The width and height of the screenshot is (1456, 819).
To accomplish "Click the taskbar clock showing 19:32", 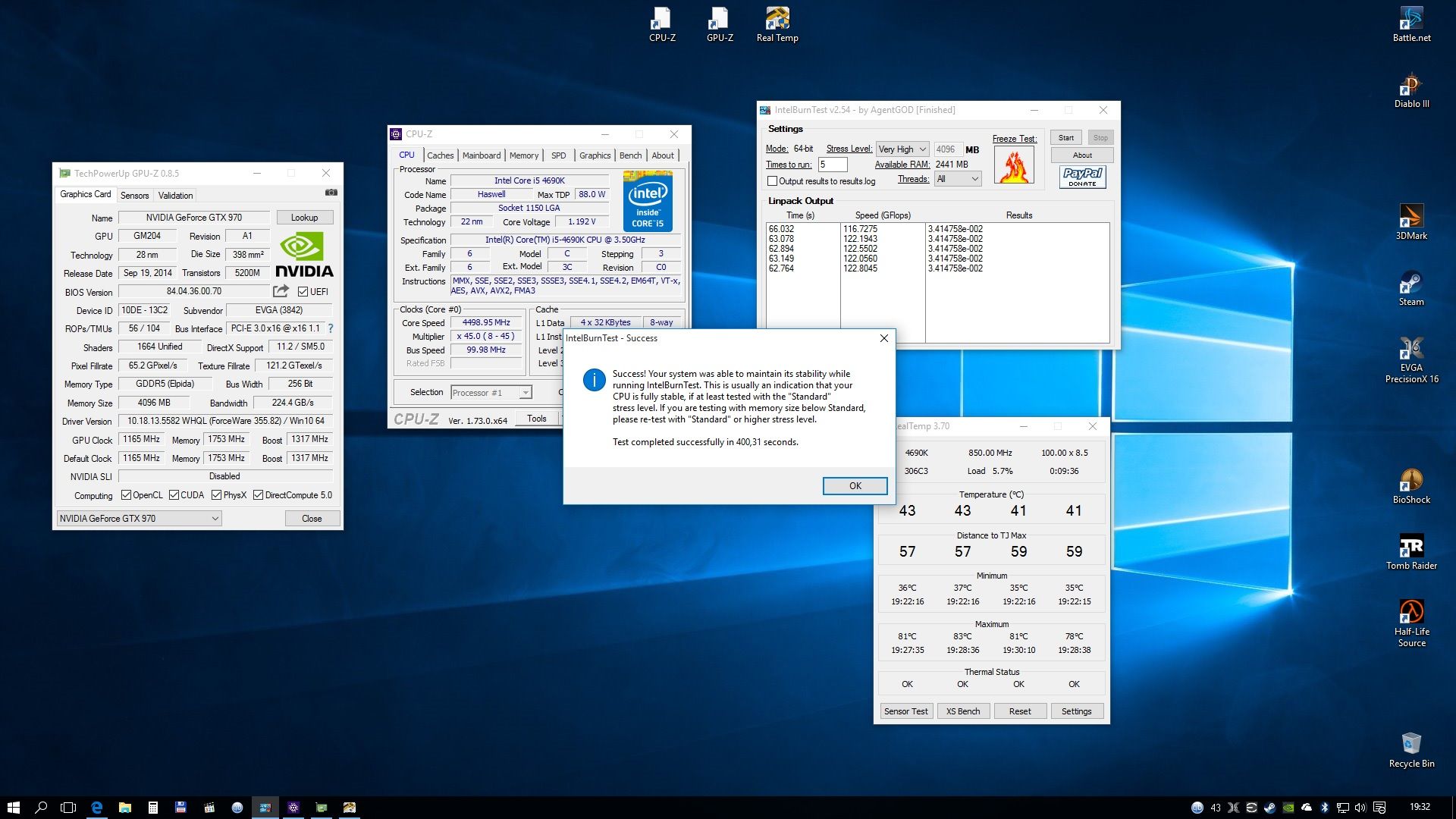I will 1420,808.
